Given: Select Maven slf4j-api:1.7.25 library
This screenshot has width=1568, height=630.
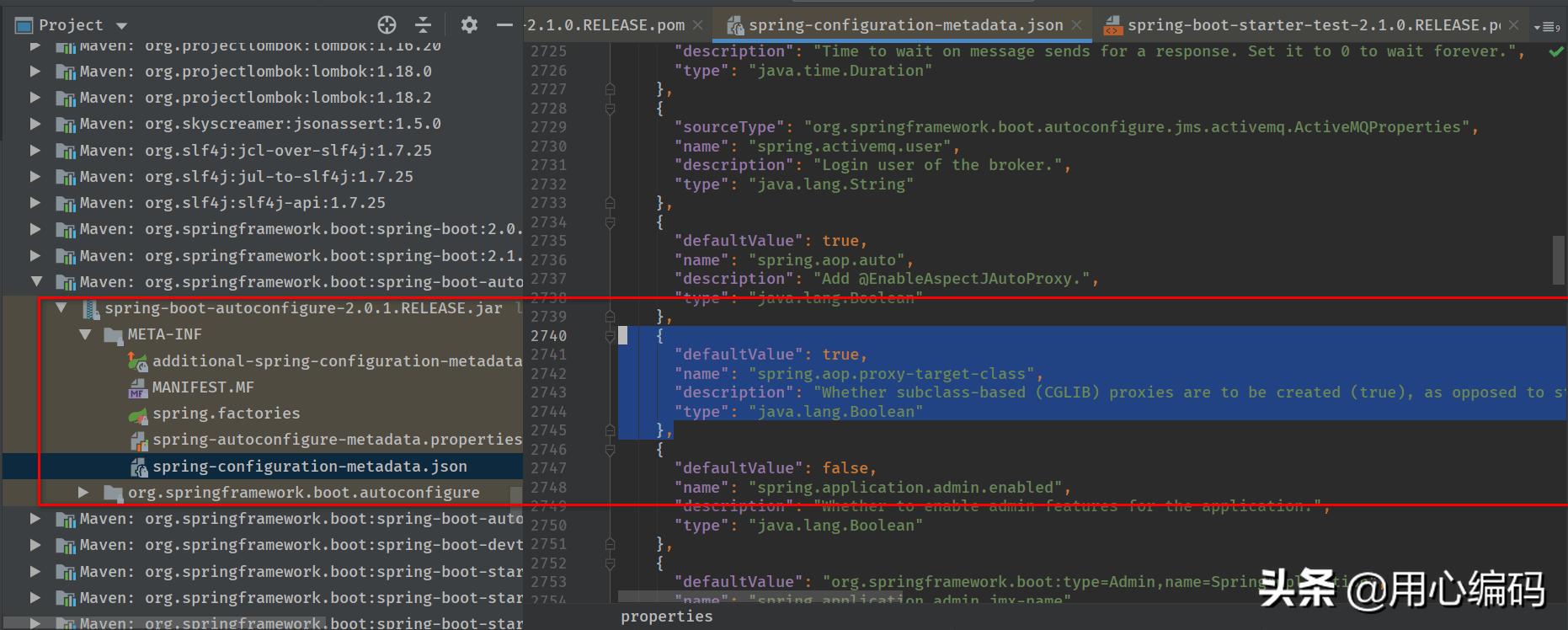Looking at the screenshot, I should click(232, 203).
